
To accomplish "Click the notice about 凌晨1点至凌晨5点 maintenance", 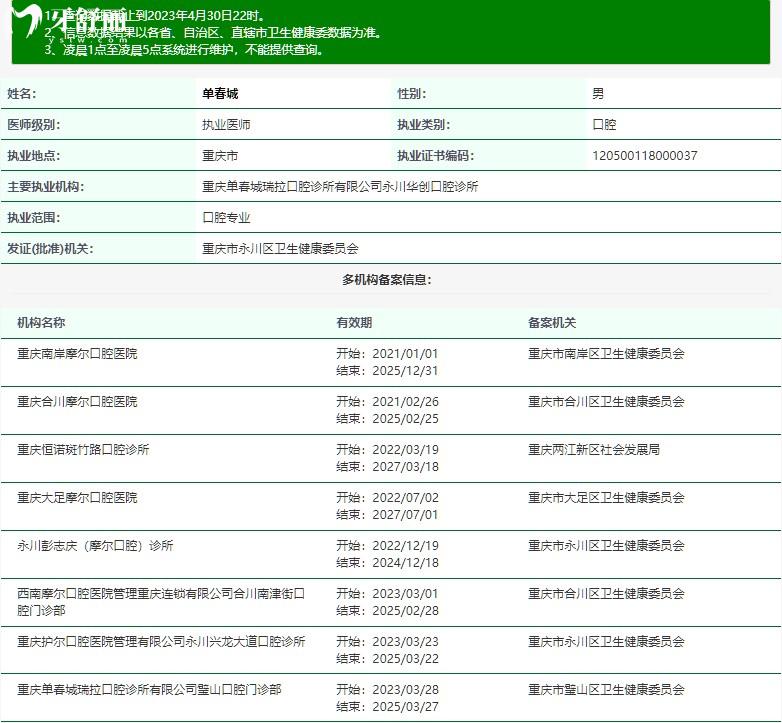I will coord(184,49).
